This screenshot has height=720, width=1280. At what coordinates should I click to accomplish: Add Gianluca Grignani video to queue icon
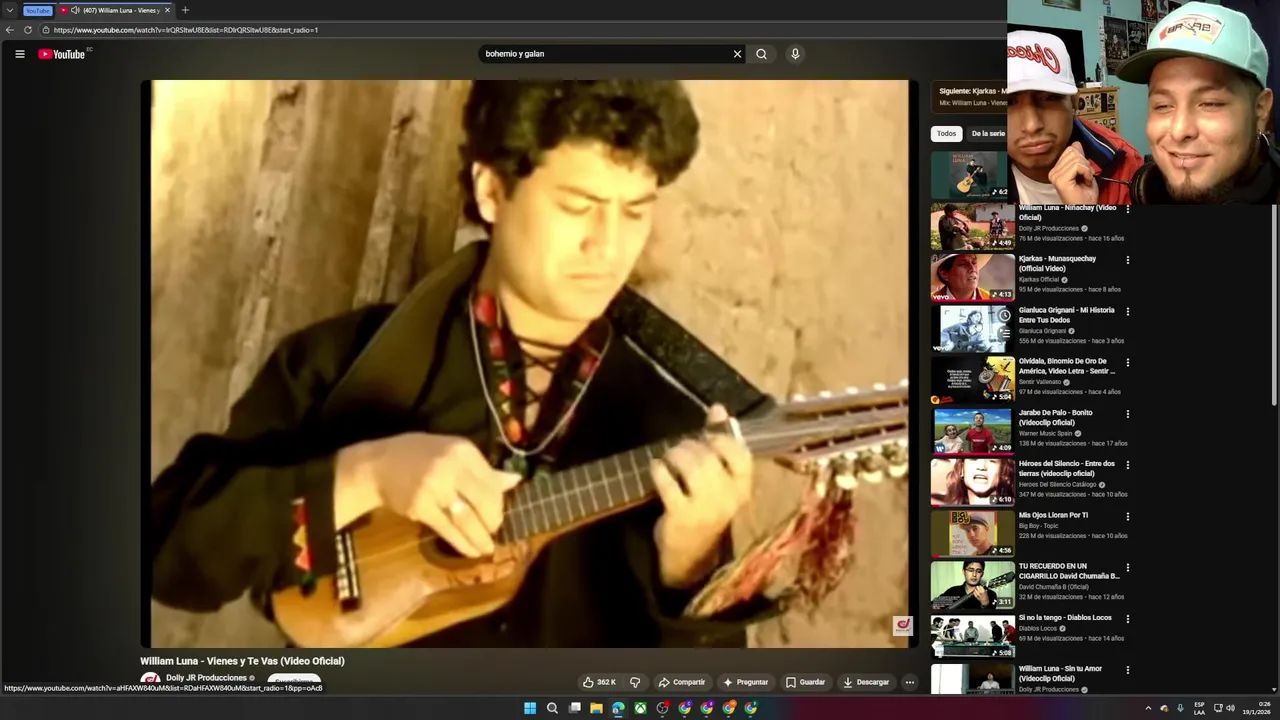1004,334
